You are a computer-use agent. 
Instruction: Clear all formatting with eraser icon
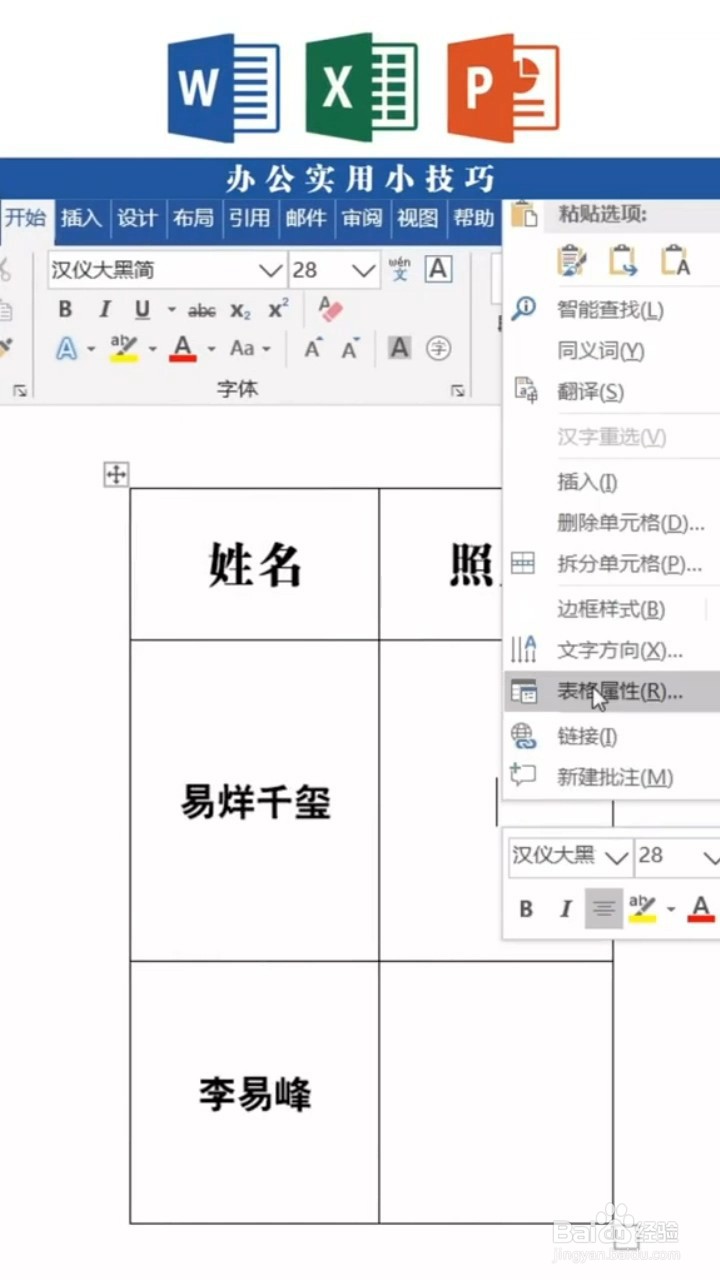tap(330, 309)
